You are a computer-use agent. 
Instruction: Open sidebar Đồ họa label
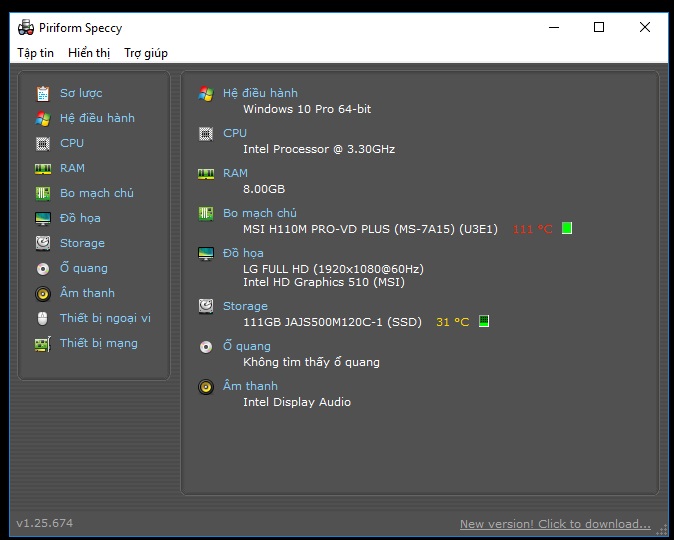80,218
